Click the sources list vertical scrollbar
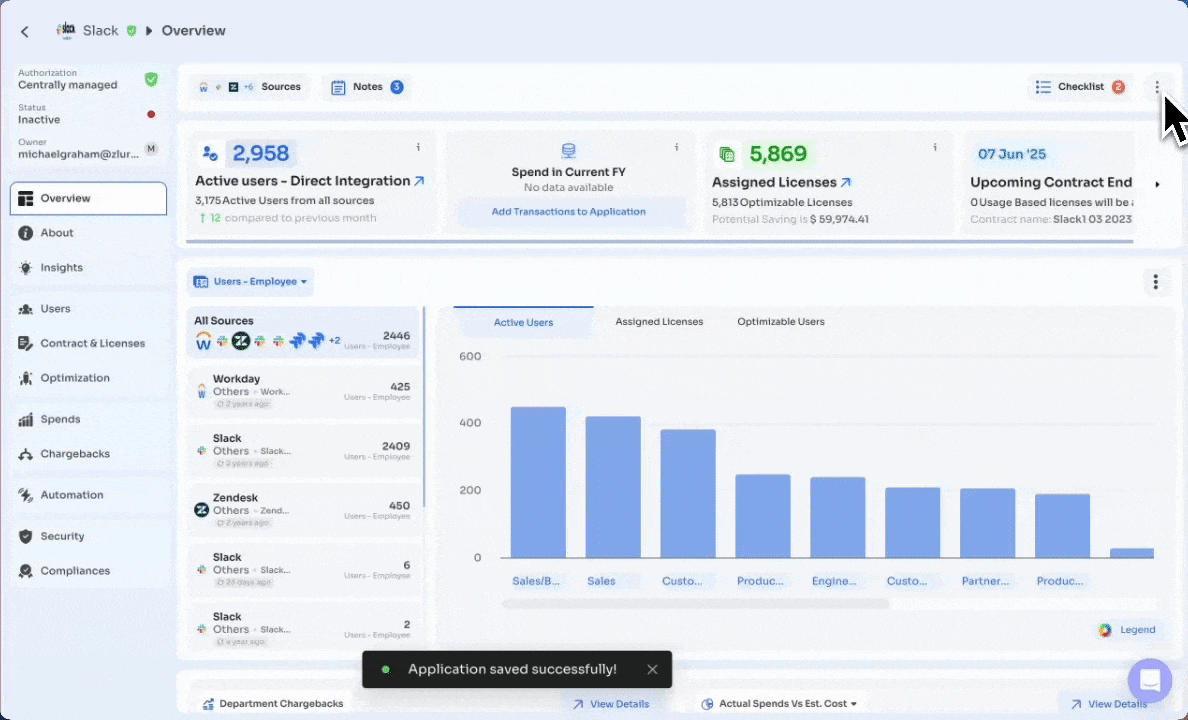Image resolution: width=1188 pixels, height=720 pixels. click(424, 407)
